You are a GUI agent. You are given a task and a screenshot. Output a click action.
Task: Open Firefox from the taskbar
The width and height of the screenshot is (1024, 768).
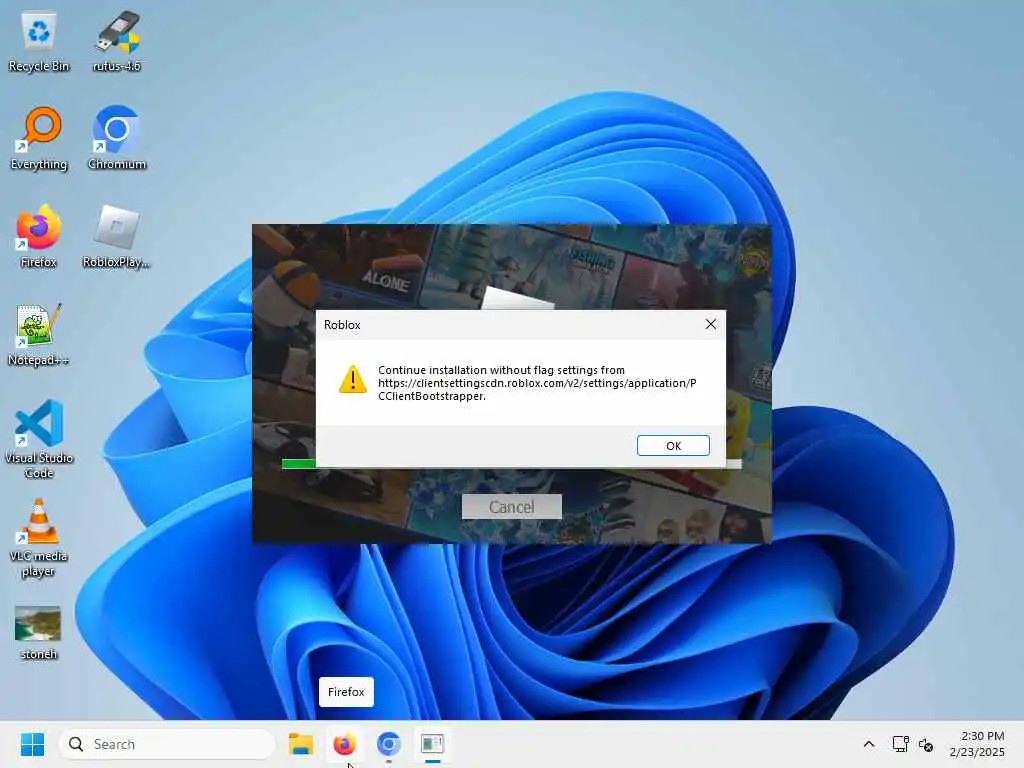click(344, 744)
